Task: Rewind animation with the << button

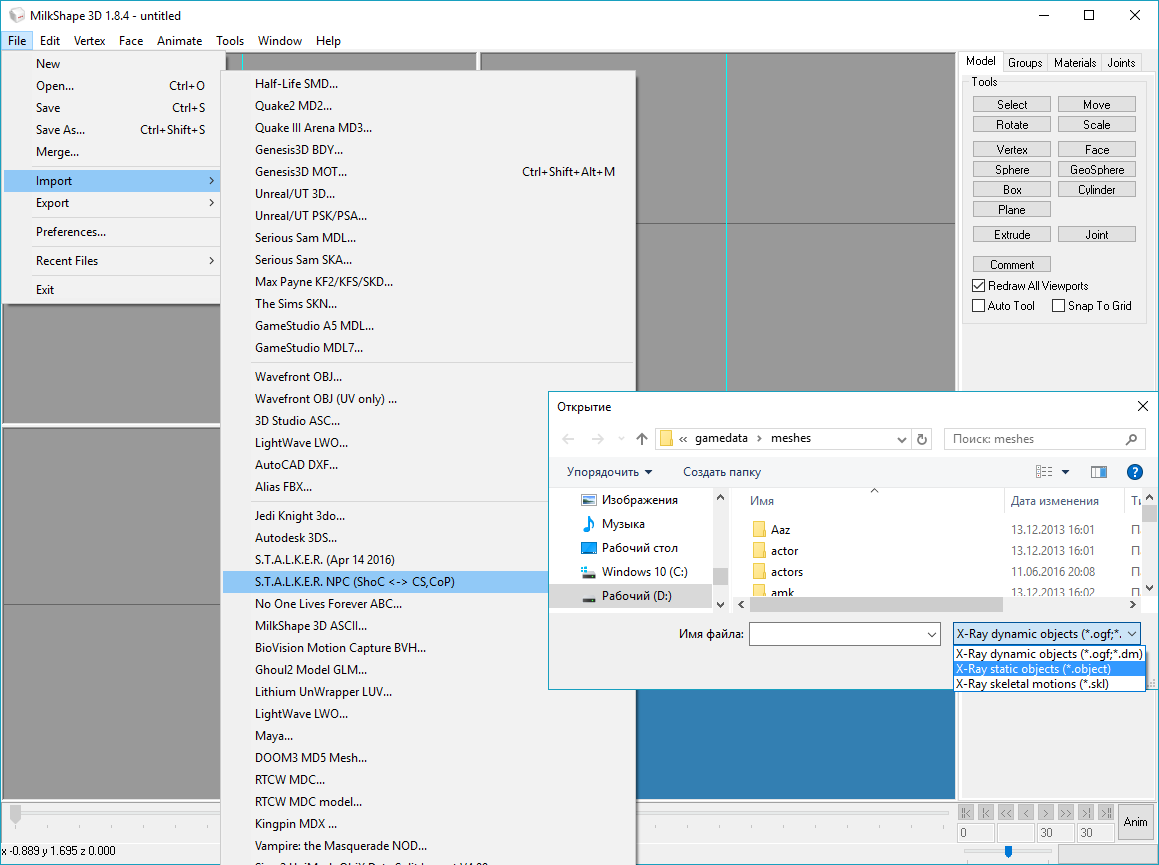Action: coord(1005,813)
